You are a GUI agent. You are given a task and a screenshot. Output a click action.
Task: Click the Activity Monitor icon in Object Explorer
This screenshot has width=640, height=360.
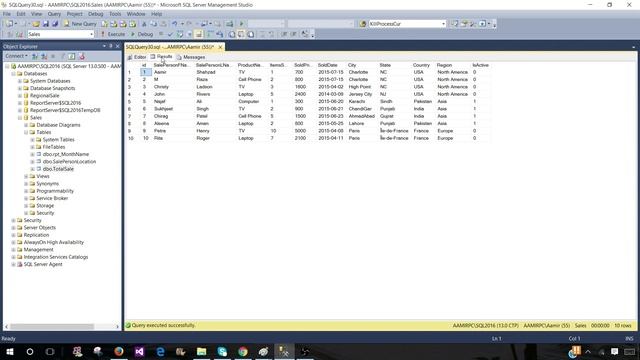tap(82, 56)
